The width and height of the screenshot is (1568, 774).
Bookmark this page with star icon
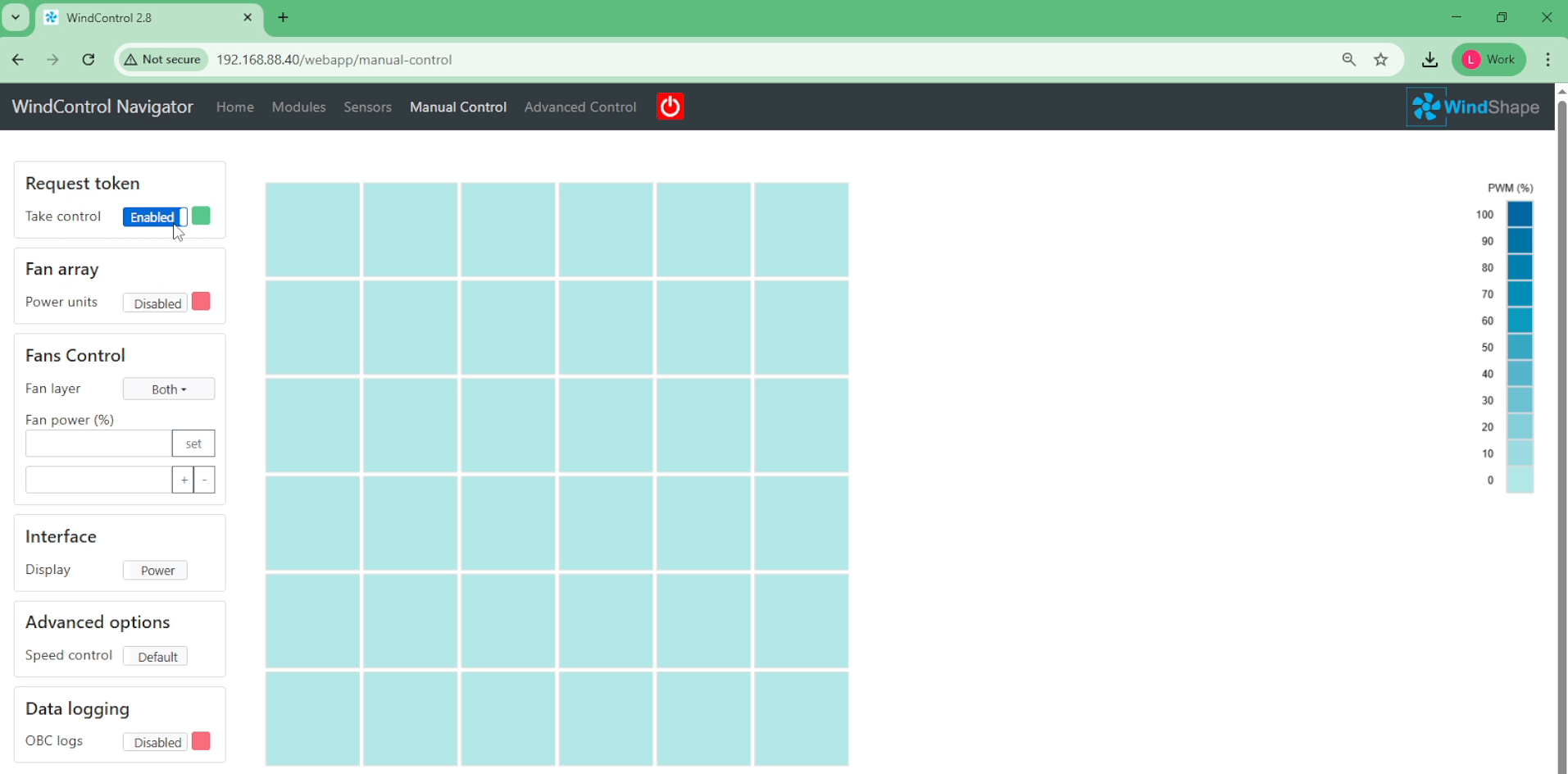click(x=1381, y=60)
